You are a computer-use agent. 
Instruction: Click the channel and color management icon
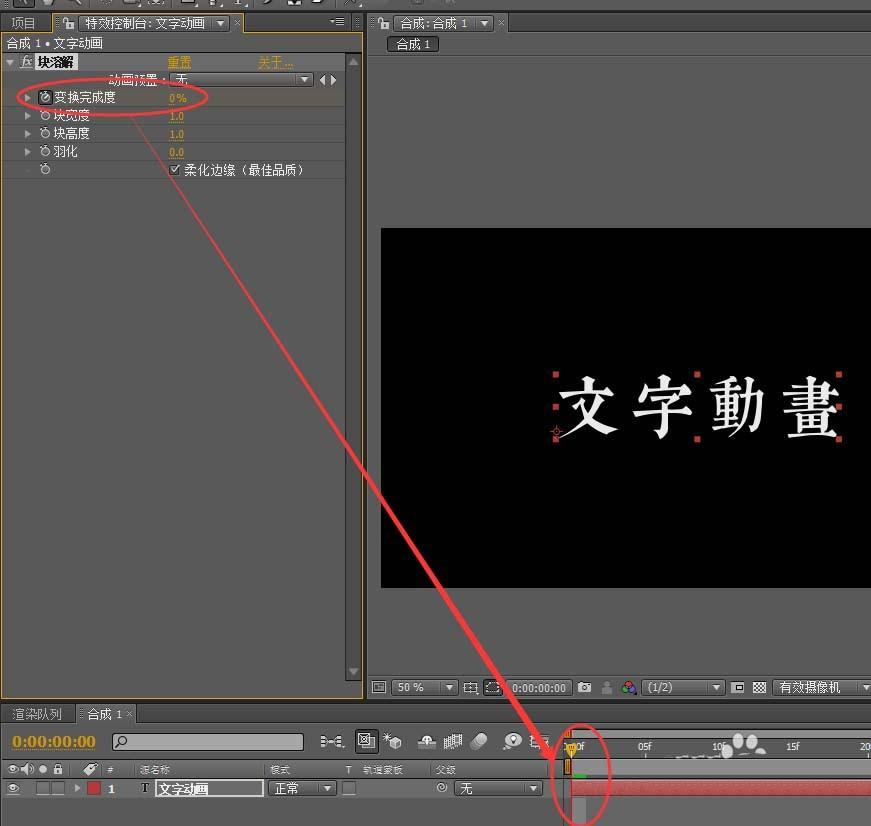(626, 687)
